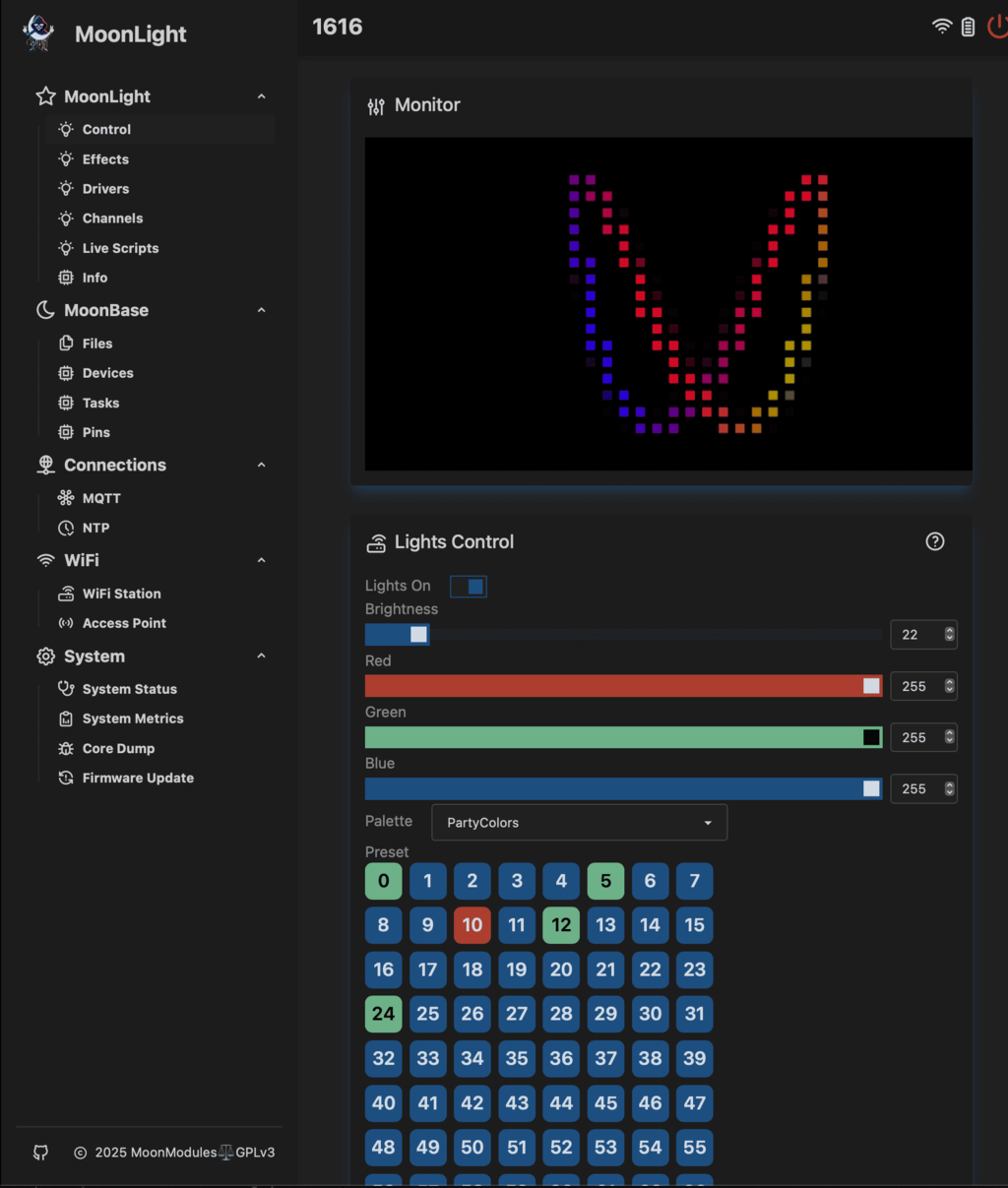This screenshot has height=1188, width=1008.
Task: Go to System Status page
Action: tap(129, 689)
